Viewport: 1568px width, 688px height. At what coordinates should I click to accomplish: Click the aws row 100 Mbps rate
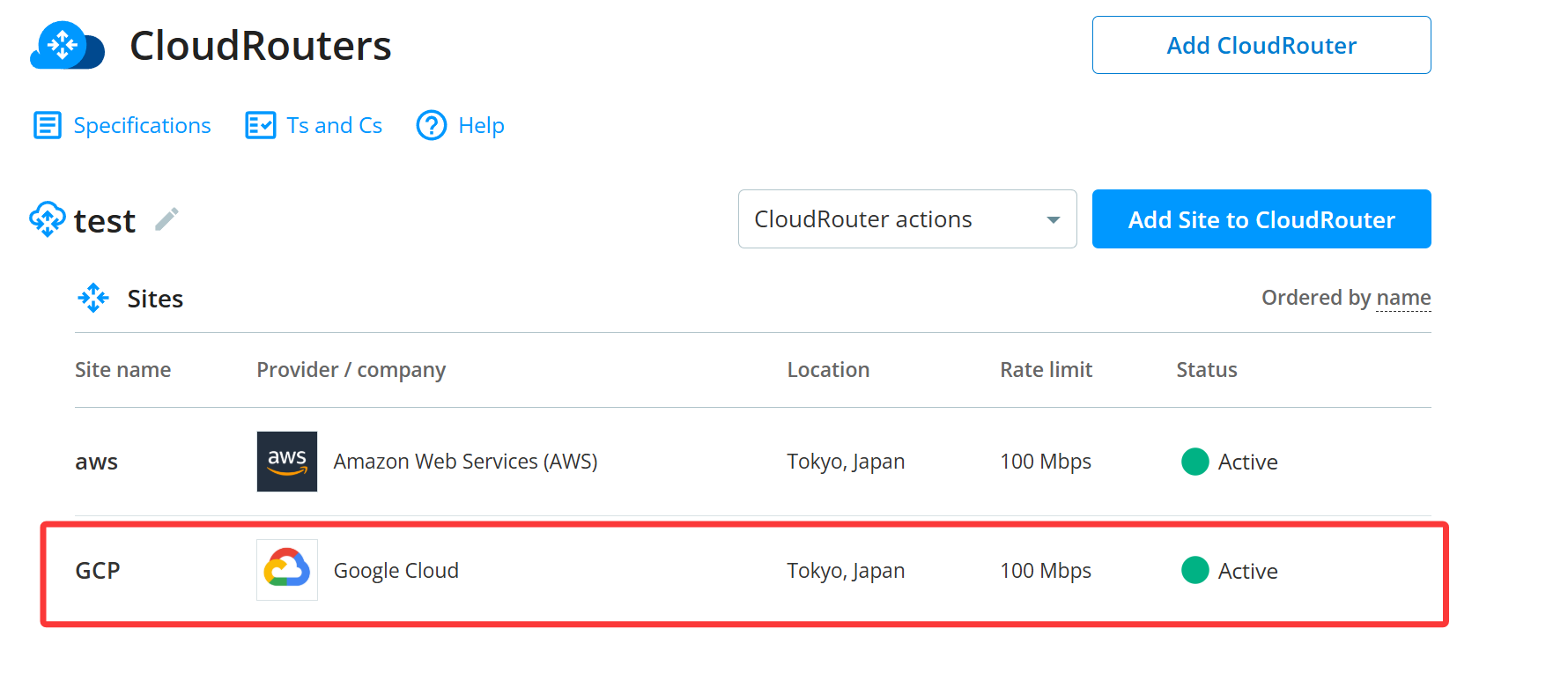click(1046, 462)
